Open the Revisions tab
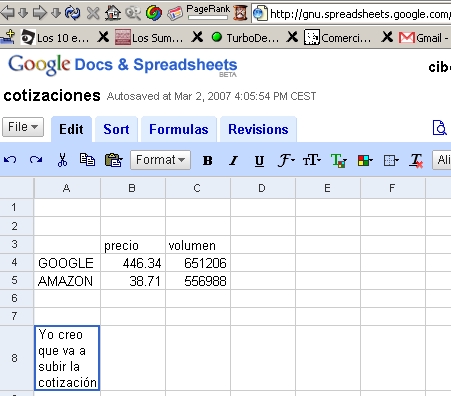The image size is (451, 396). click(258, 129)
